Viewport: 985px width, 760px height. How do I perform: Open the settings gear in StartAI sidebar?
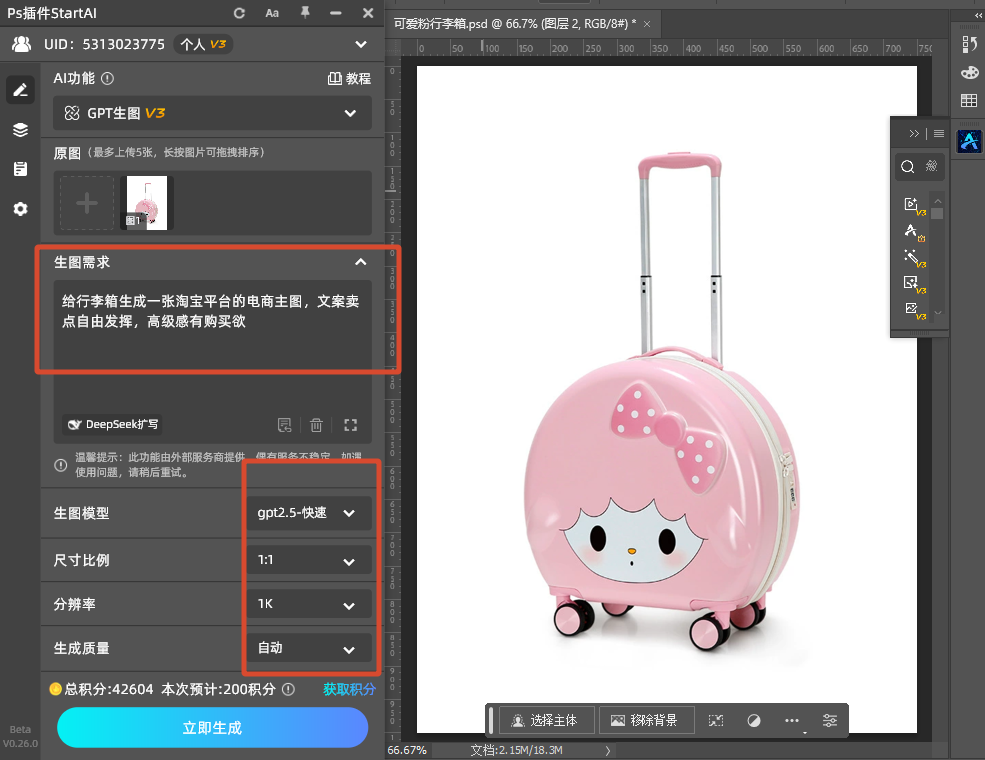pos(20,209)
